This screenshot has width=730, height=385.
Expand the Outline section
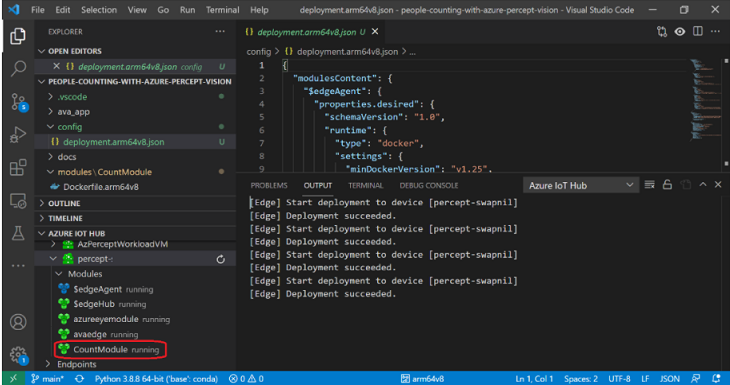pos(42,203)
